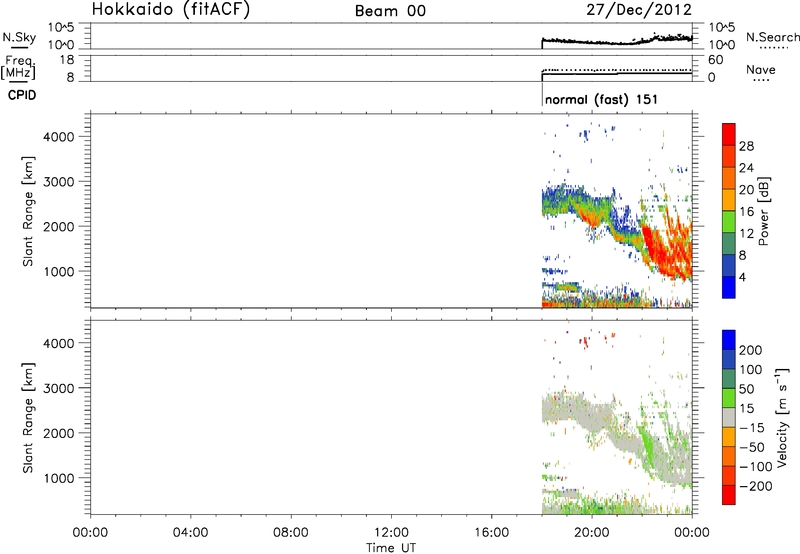Pick the top blue segment of velocity colorbar
Image resolution: width=800 pixels, height=554 pixels.
729,340
